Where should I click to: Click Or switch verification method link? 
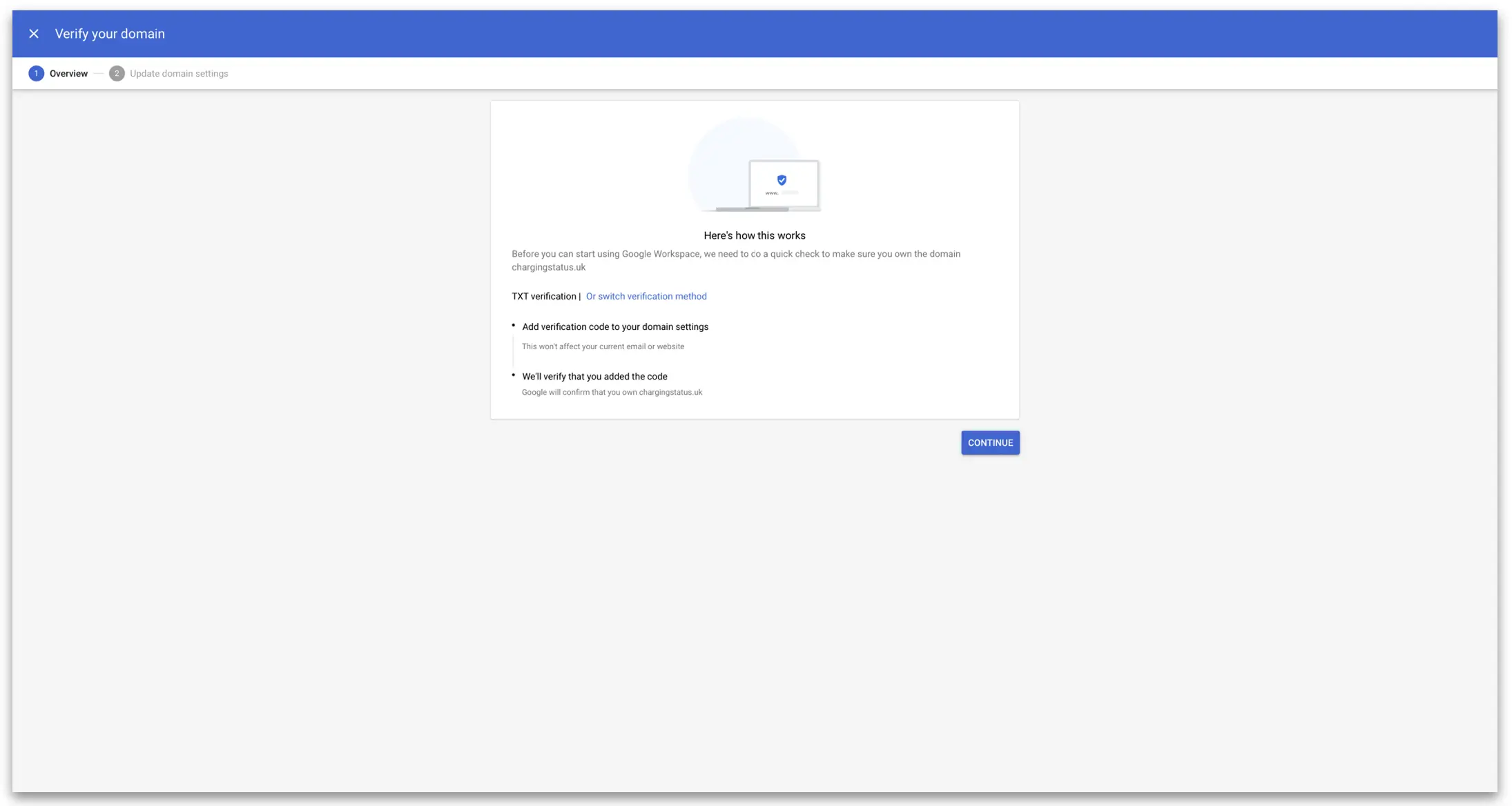tap(646, 296)
